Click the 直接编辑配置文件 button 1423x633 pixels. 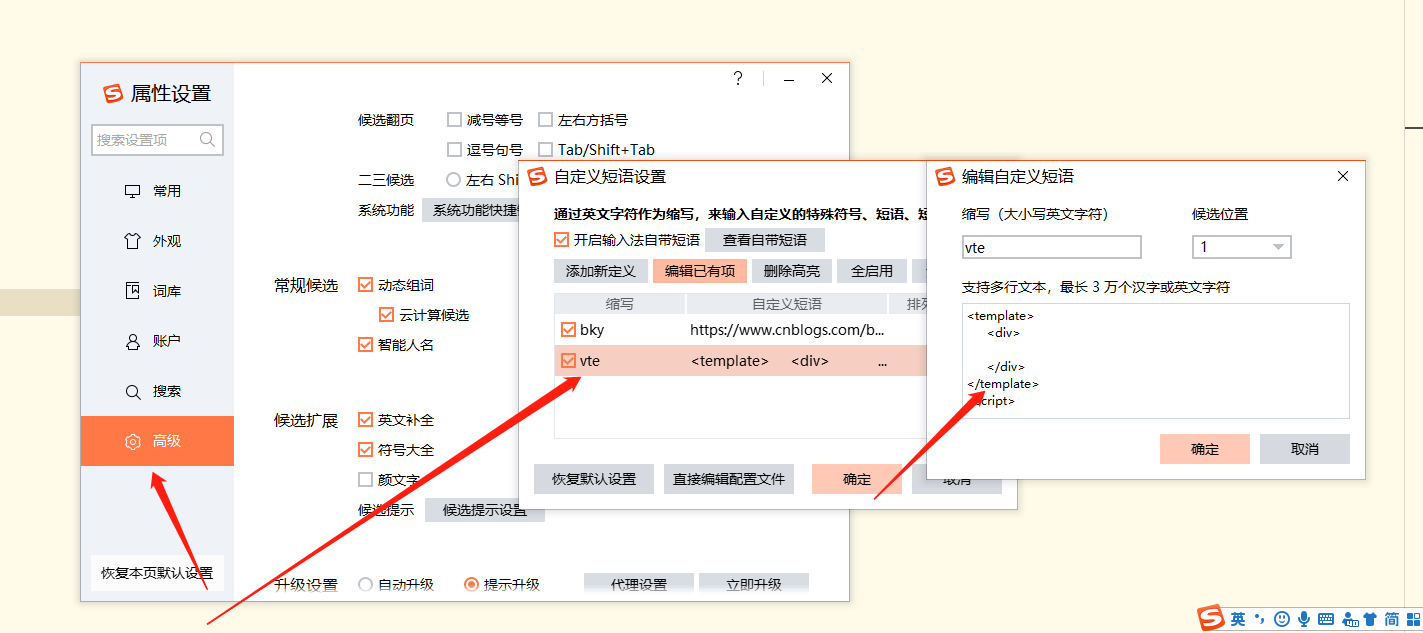pyautogui.click(x=729, y=479)
